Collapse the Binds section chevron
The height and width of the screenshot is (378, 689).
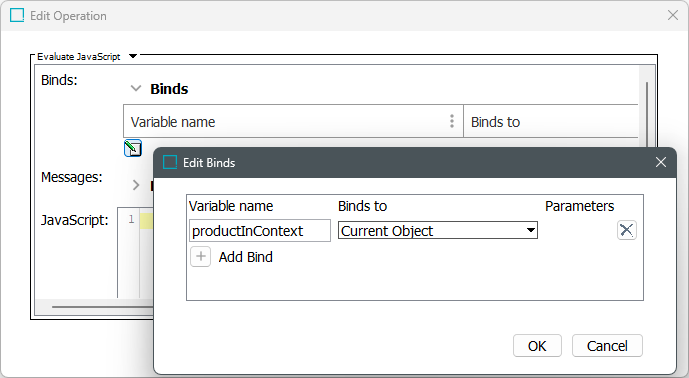136,89
